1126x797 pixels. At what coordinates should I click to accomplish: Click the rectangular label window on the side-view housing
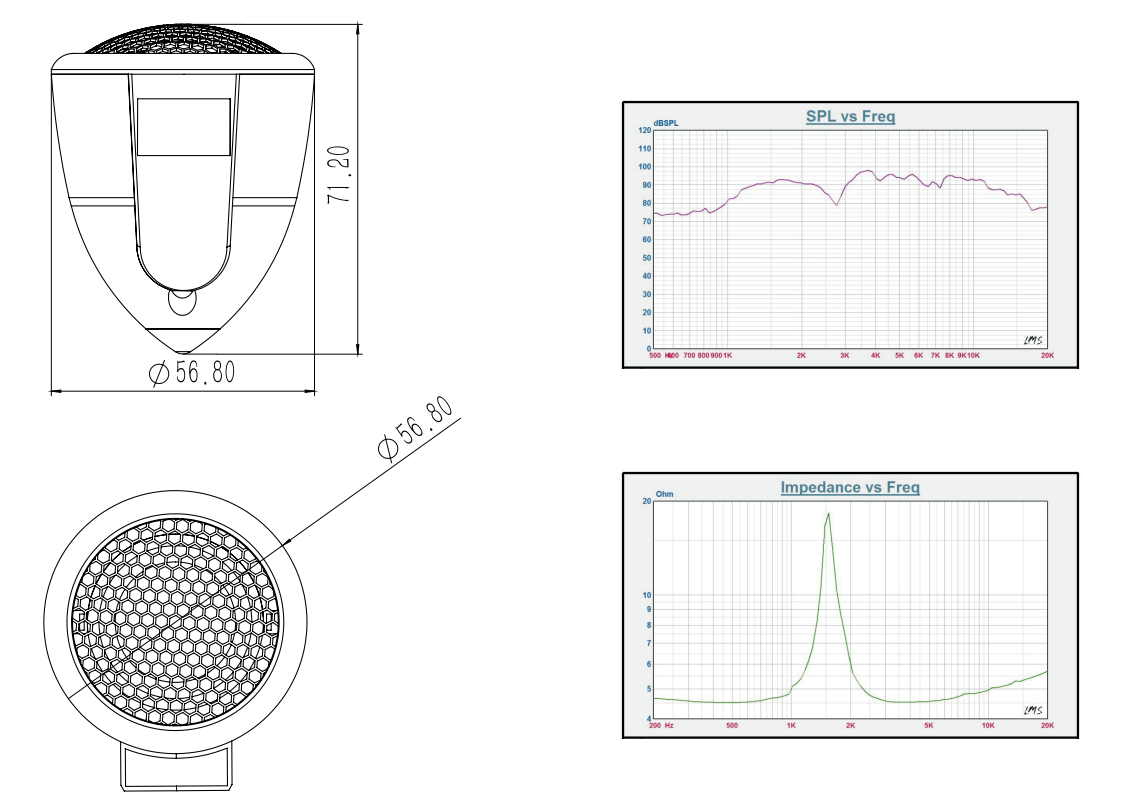(184, 127)
